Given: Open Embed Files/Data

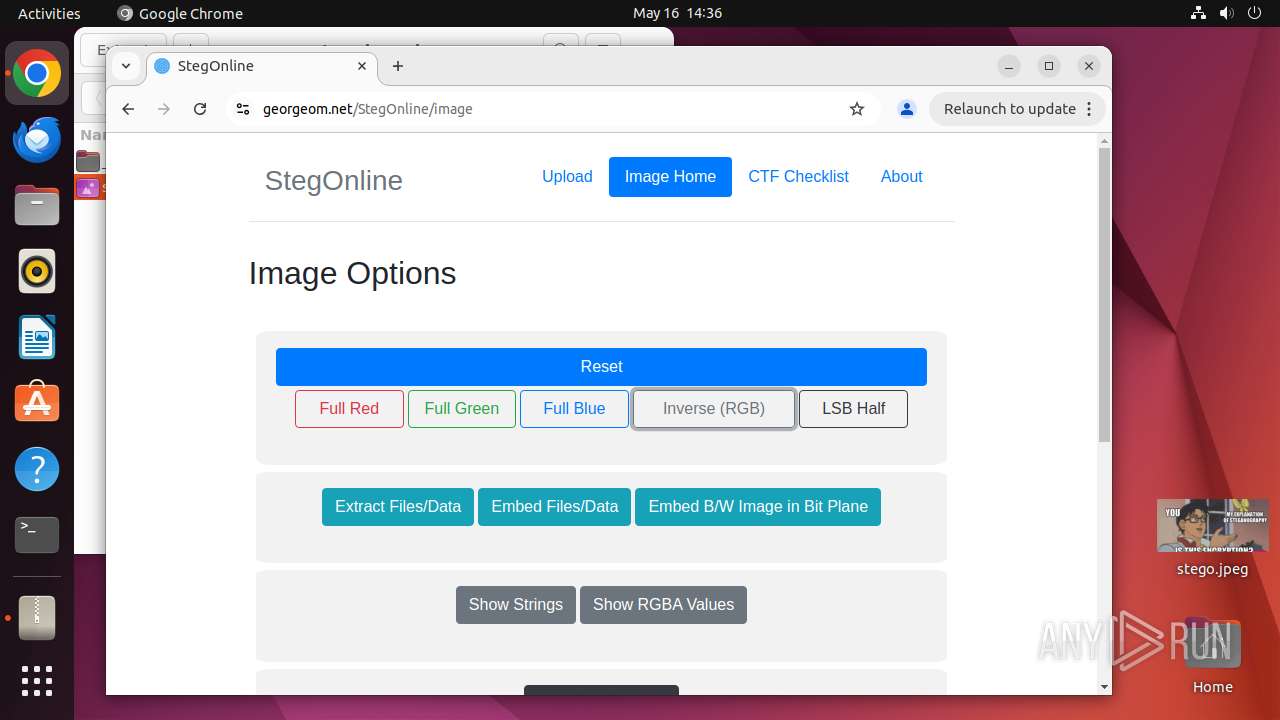Looking at the screenshot, I should [555, 507].
